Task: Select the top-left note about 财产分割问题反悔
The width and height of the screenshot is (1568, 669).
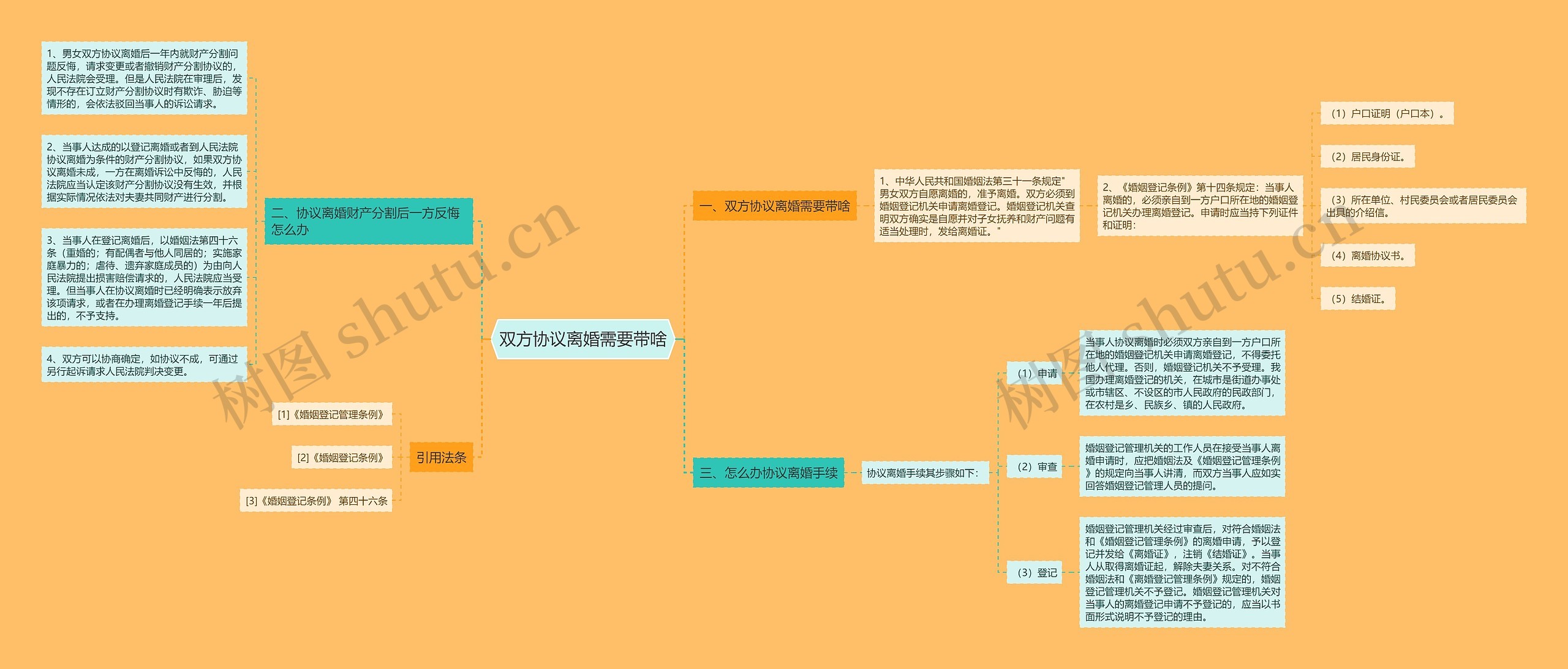Action: [145, 77]
